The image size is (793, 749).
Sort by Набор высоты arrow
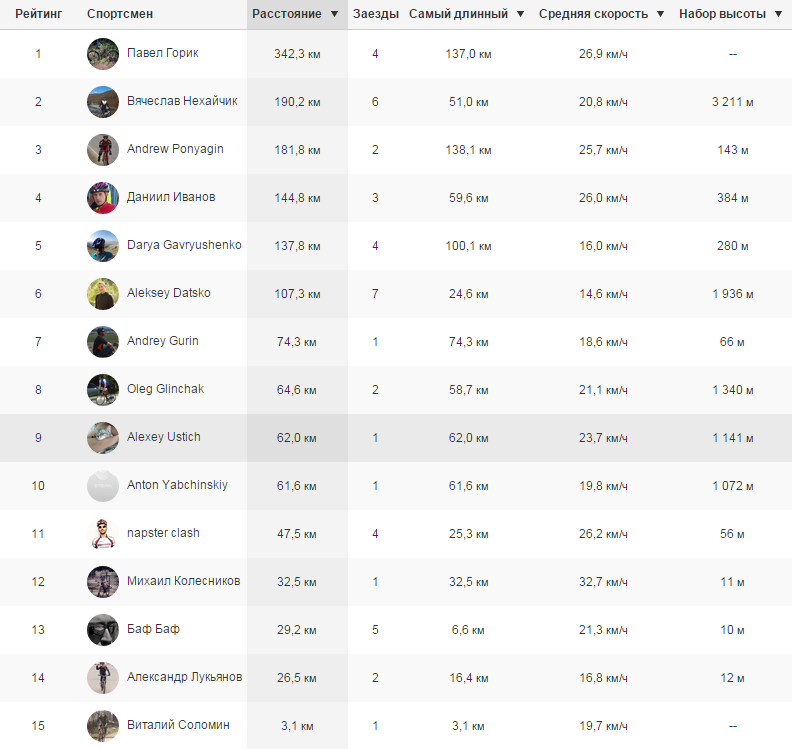point(778,15)
